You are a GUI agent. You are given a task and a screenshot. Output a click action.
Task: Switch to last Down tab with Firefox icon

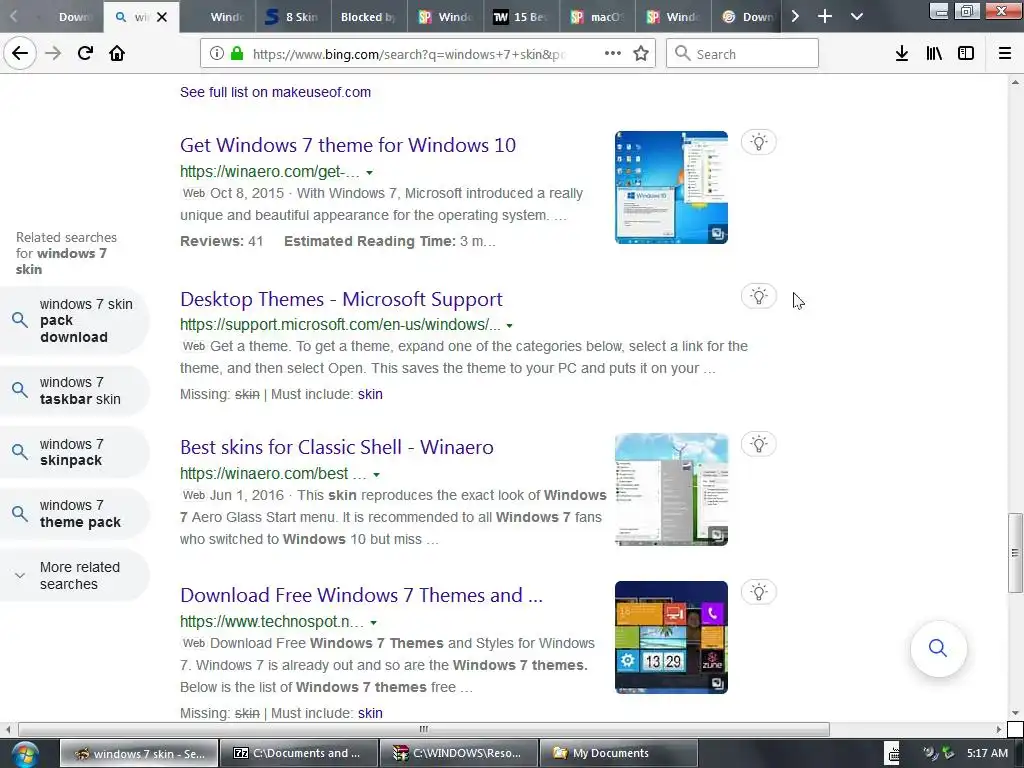click(x=748, y=17)
